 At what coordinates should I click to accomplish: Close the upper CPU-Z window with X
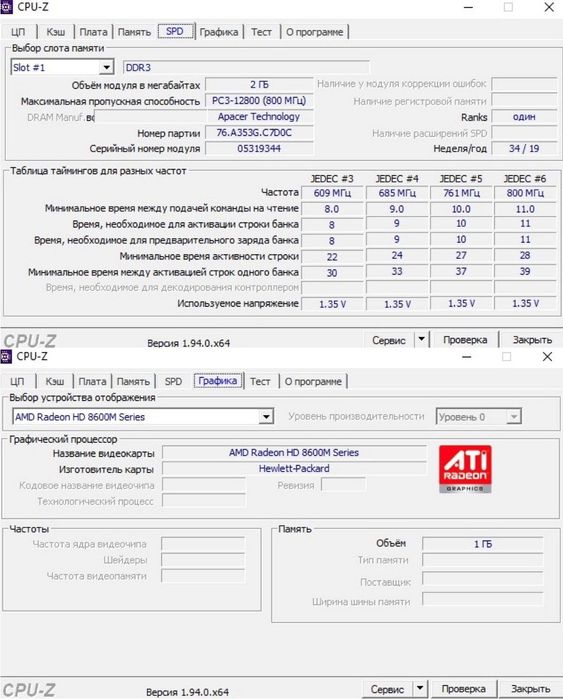pos(549,7)
